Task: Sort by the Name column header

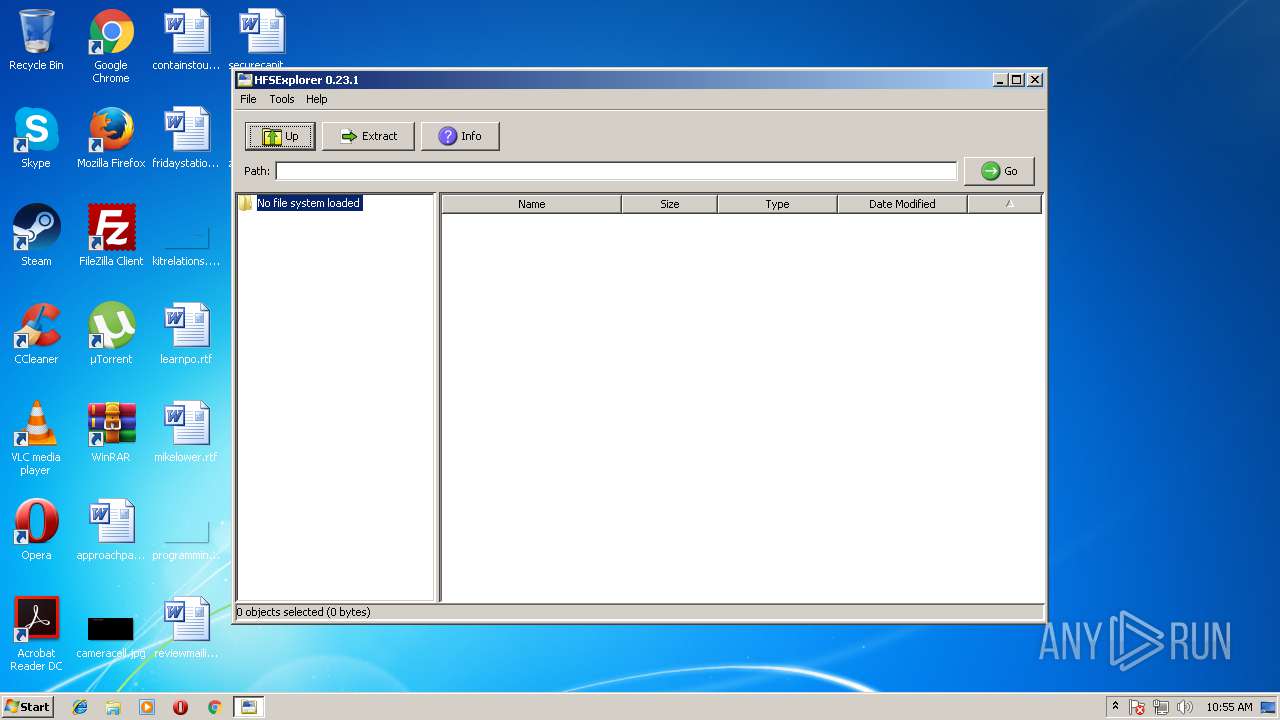Action: coord(531,204)
